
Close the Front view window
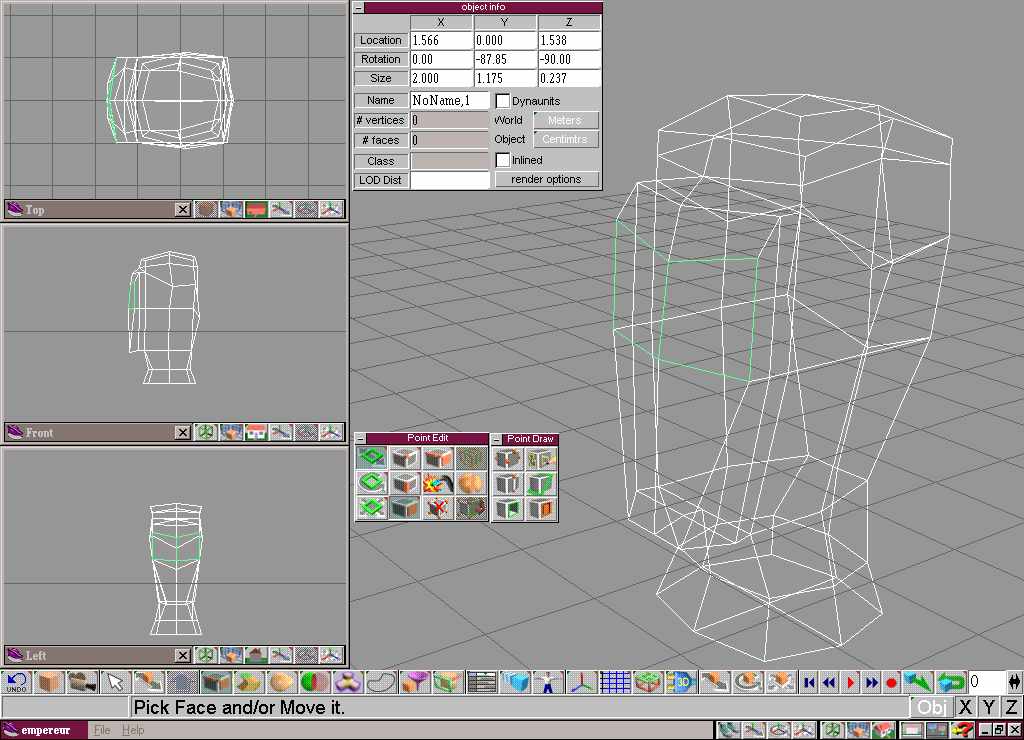[183, 432]
